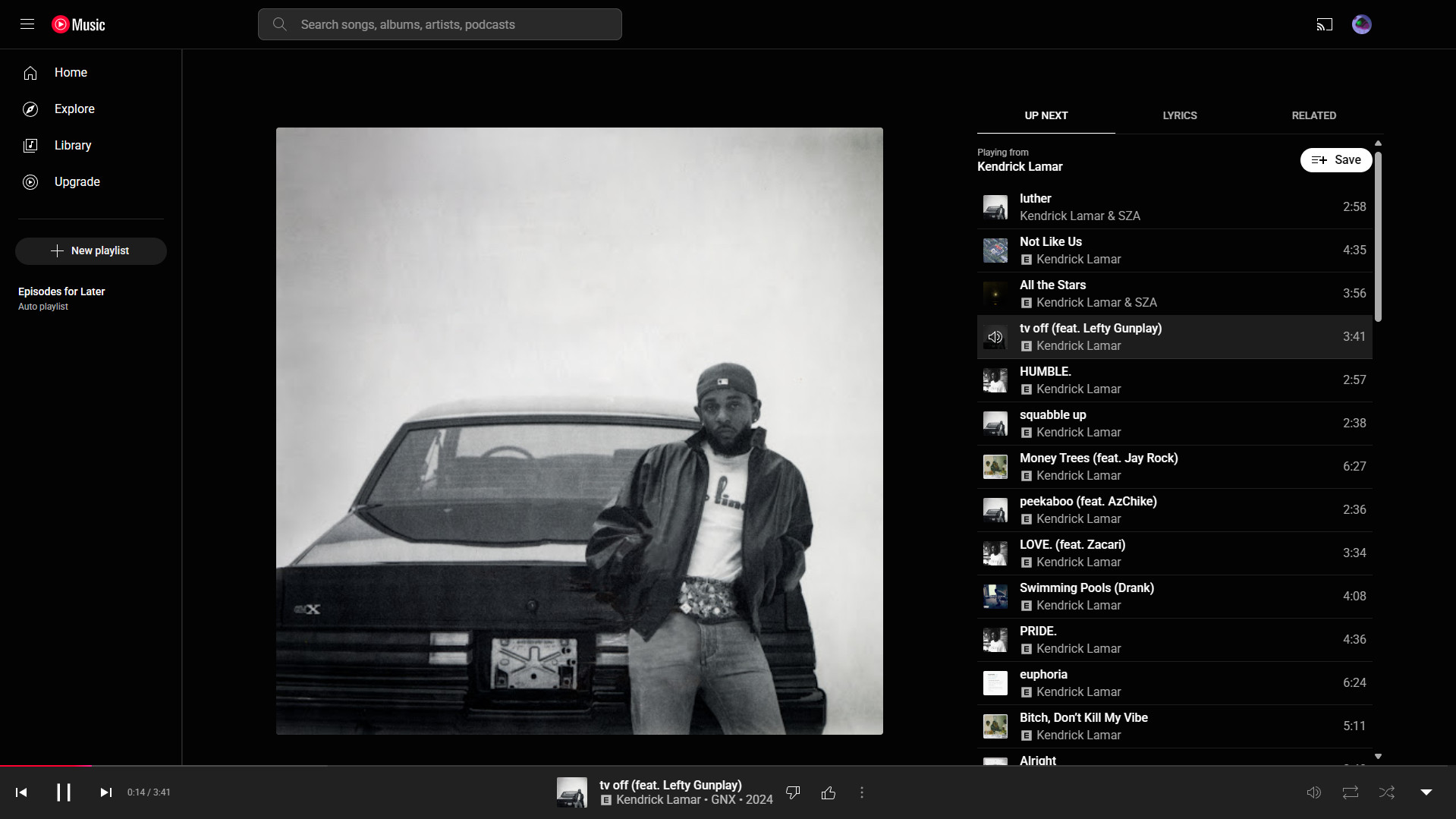Screen dimensions: 1456x819
Task: Play All the Stars from queue
Action: [1175, 294]
